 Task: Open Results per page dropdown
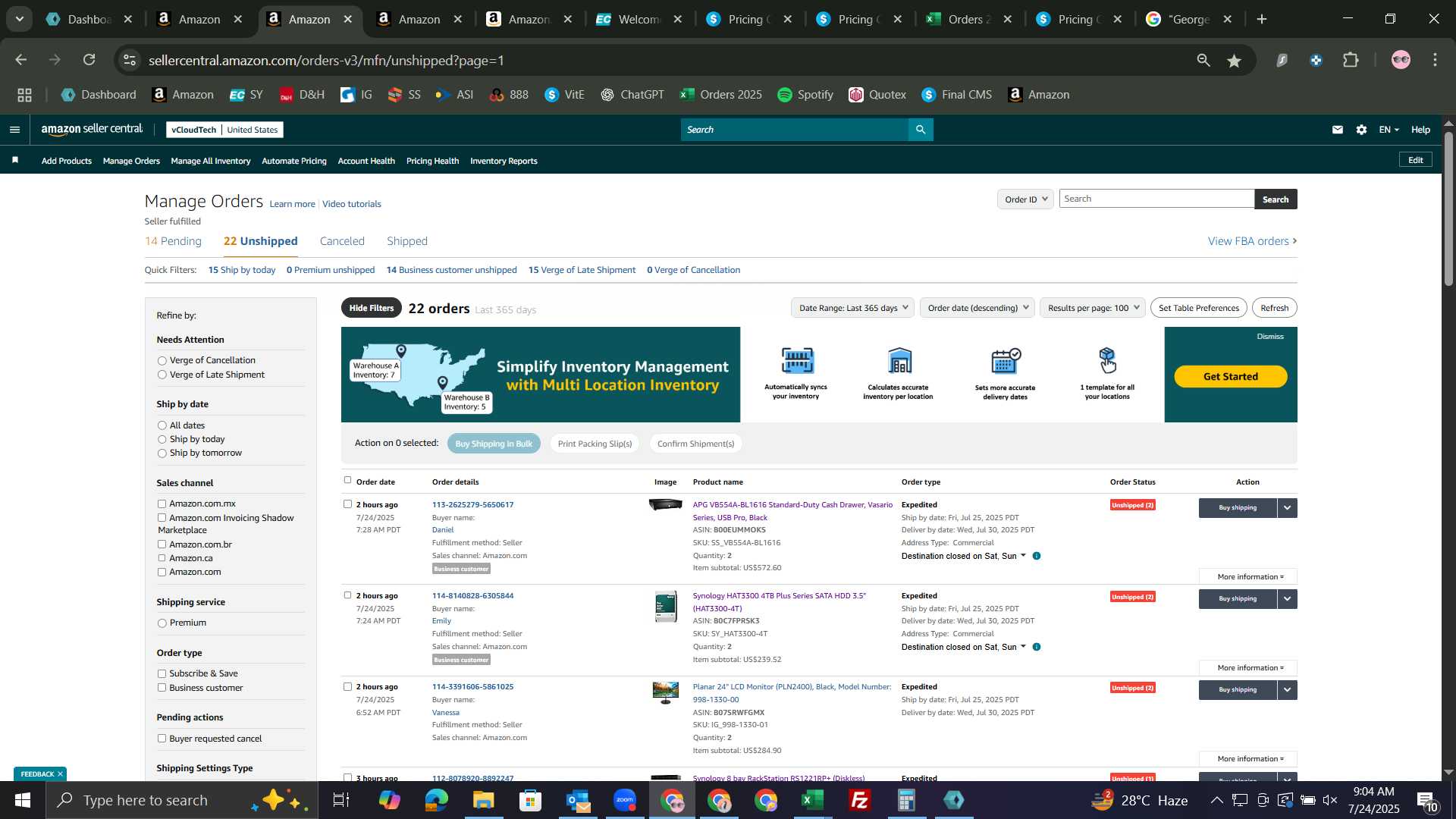point(1093,308)
